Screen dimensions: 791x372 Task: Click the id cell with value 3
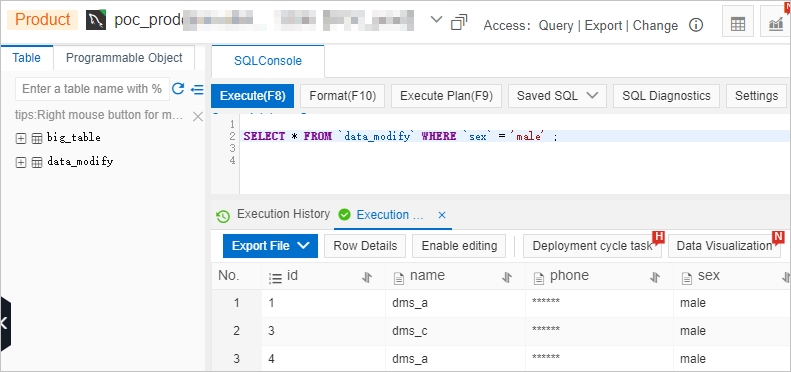323,331
